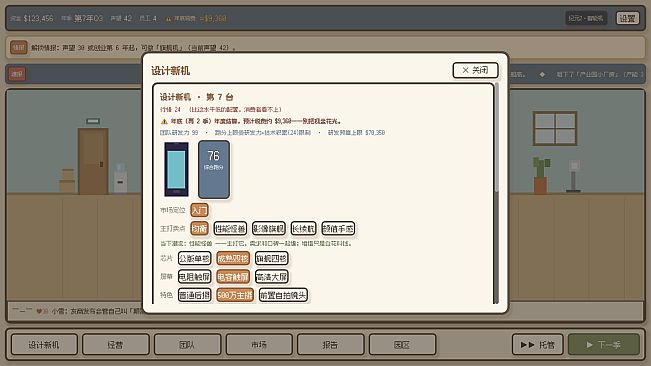This screenshot has width=651, height=366.
Task: Select the 公版单核 chip option
Action: click(194, 258)
